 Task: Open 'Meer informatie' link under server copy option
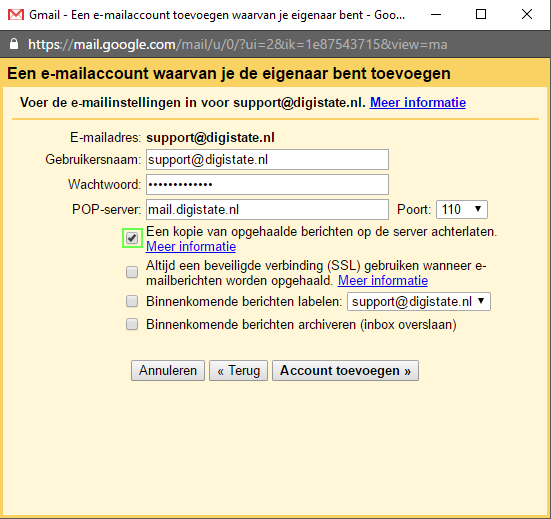pos(191,246)
